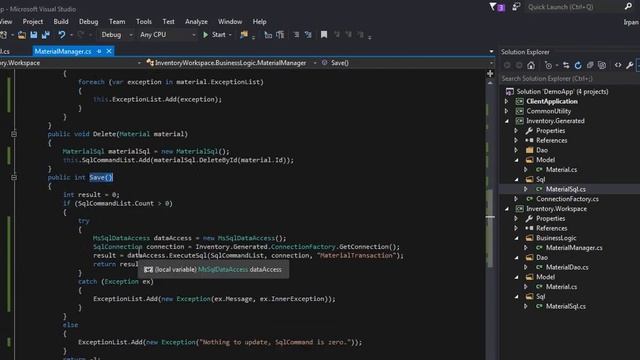Open the Team menu

[x=117, y=22]
